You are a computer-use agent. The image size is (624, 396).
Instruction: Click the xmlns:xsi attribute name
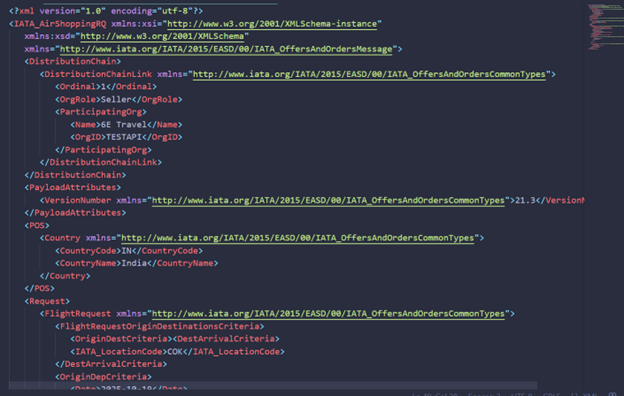[x=134, y=24]
